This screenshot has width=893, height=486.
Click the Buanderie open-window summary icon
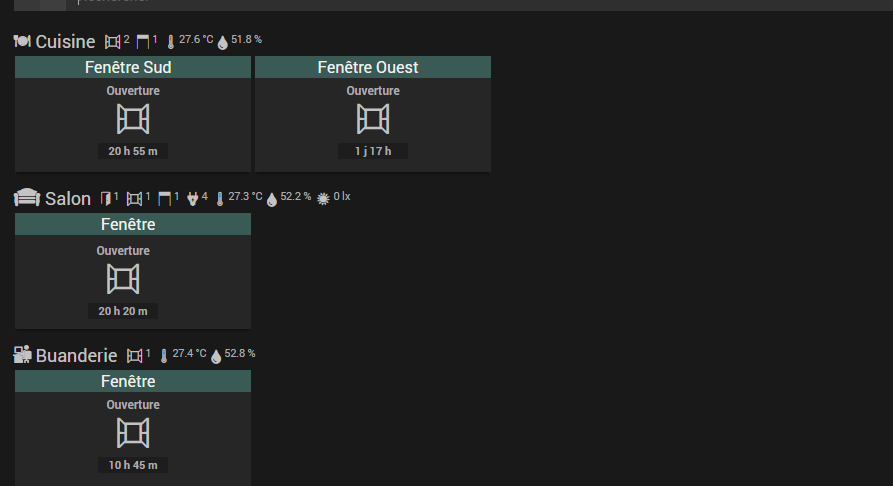134,355
